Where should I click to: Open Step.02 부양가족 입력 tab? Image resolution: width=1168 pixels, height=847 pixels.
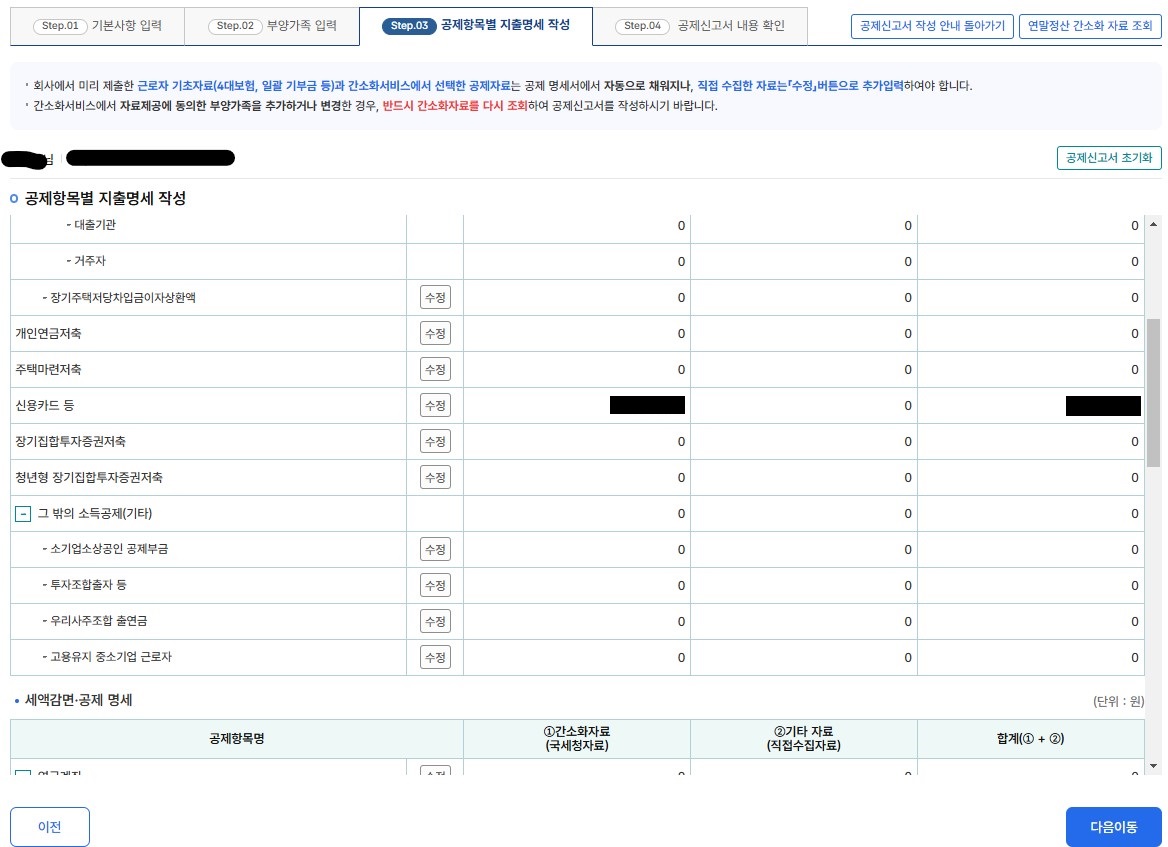click(272, 26)
